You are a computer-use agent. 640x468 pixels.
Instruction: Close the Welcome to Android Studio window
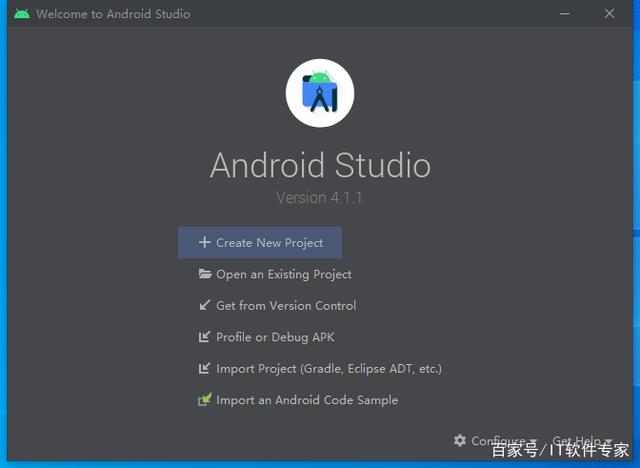[x=609, y=13]
